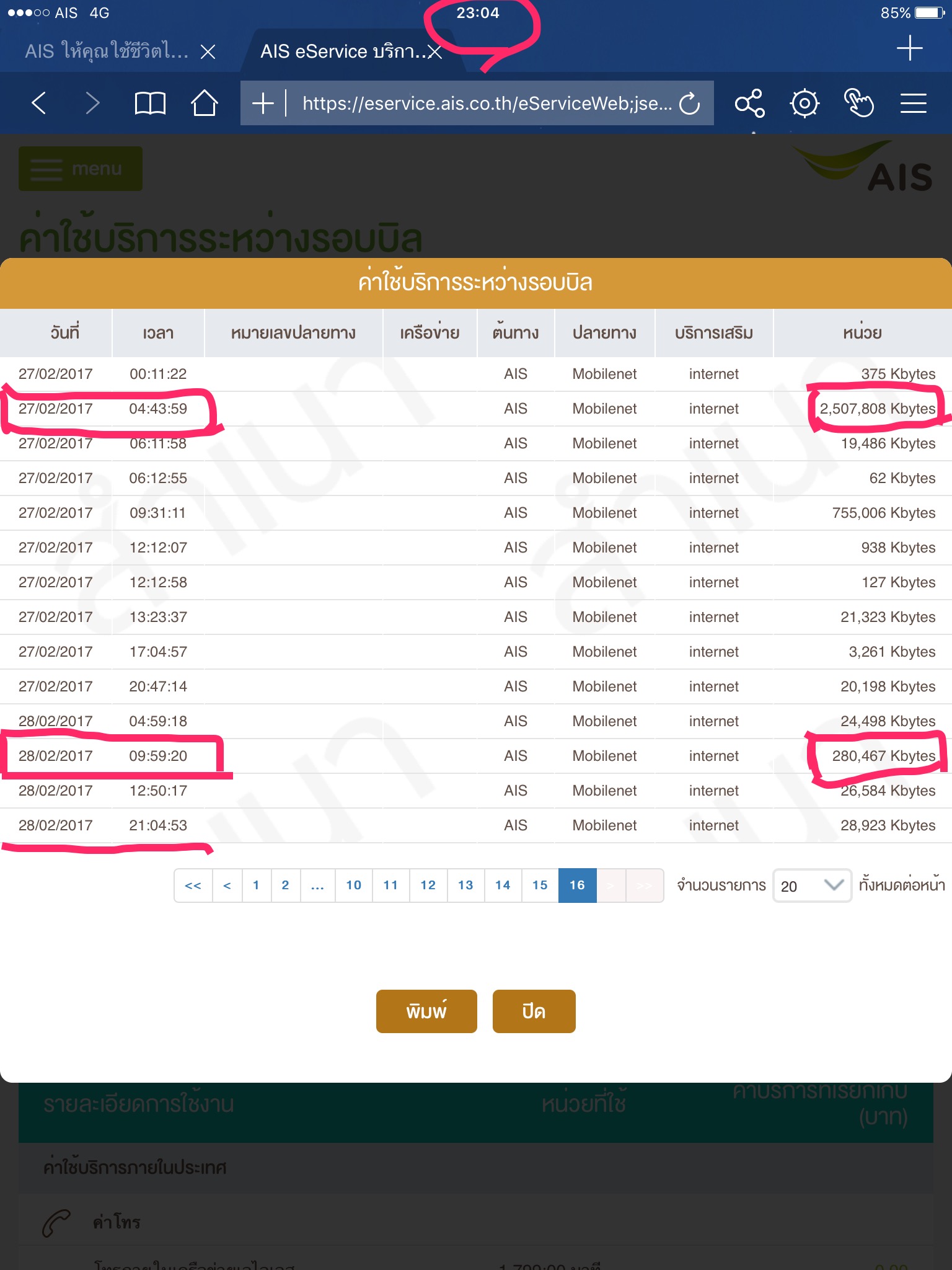952x1270 pixels.
Task: Tap the battery indicator in status bar
Action: click(x=930, y=13)
